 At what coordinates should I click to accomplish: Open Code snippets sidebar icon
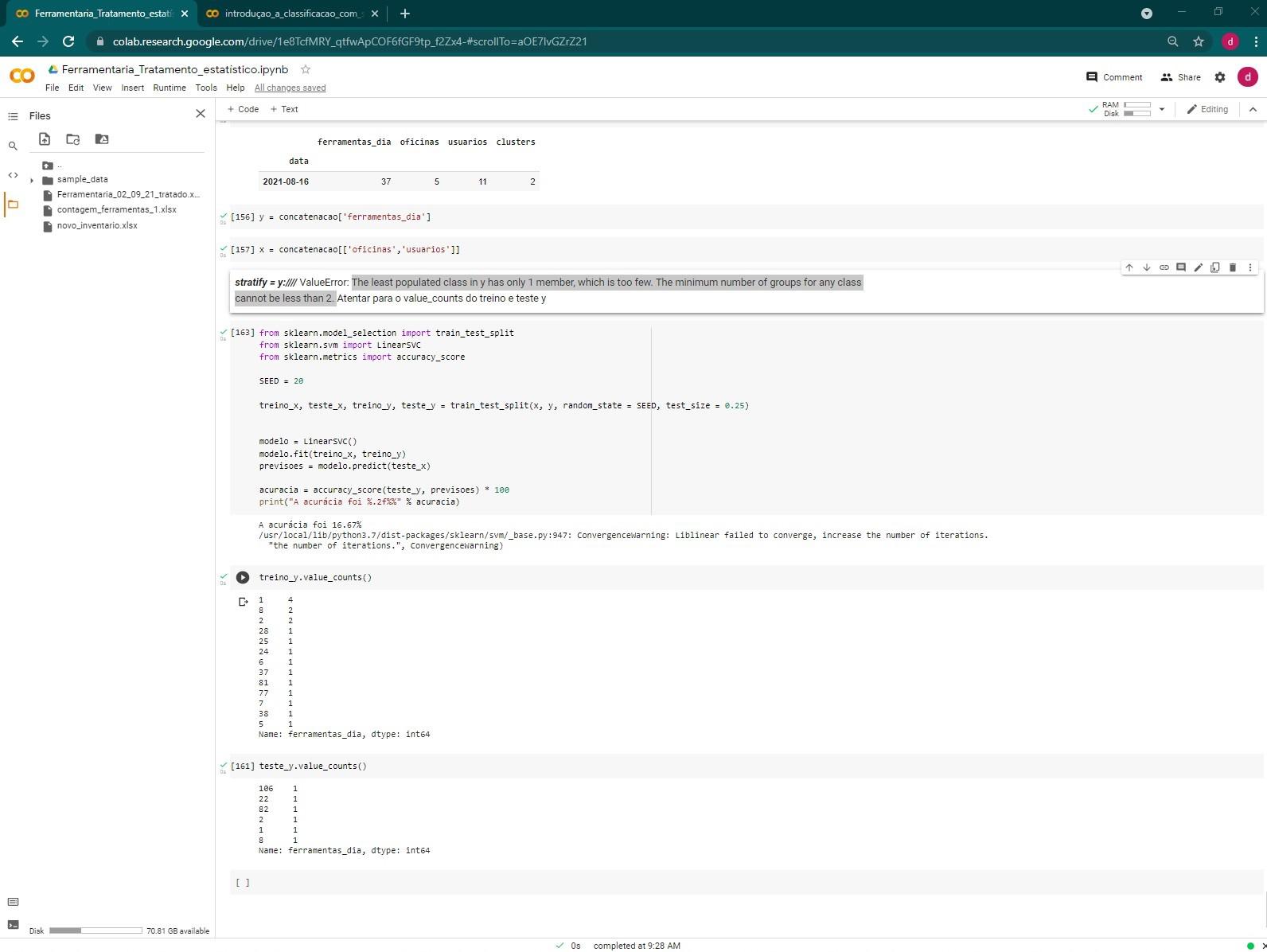pos(13,175)
